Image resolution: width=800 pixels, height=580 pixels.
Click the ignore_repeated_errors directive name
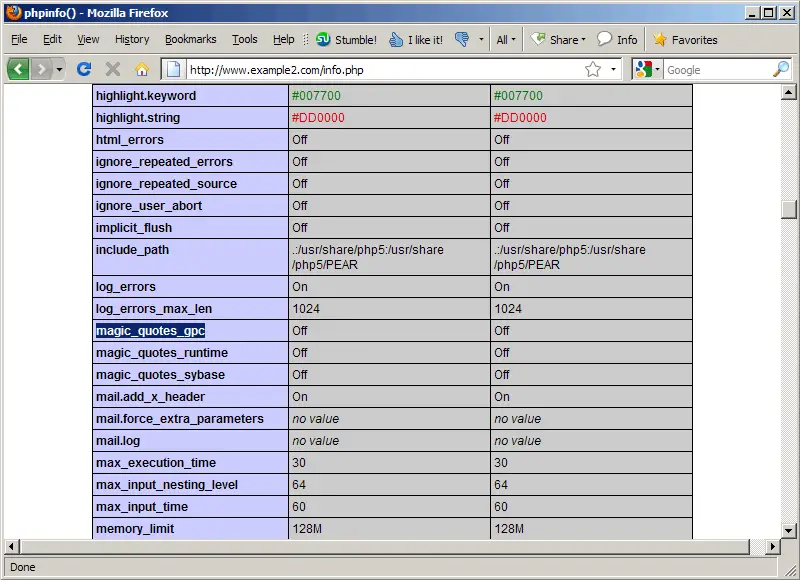click(164, 162)
